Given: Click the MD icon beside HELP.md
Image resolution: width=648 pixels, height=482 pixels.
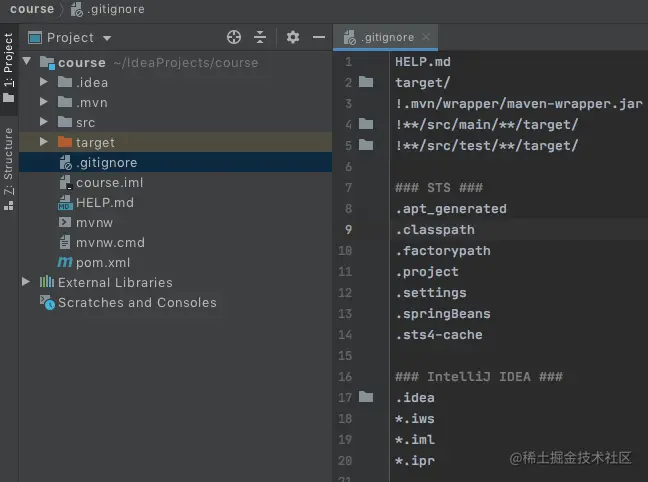Looking at the screenshot, I should [65, 203].
